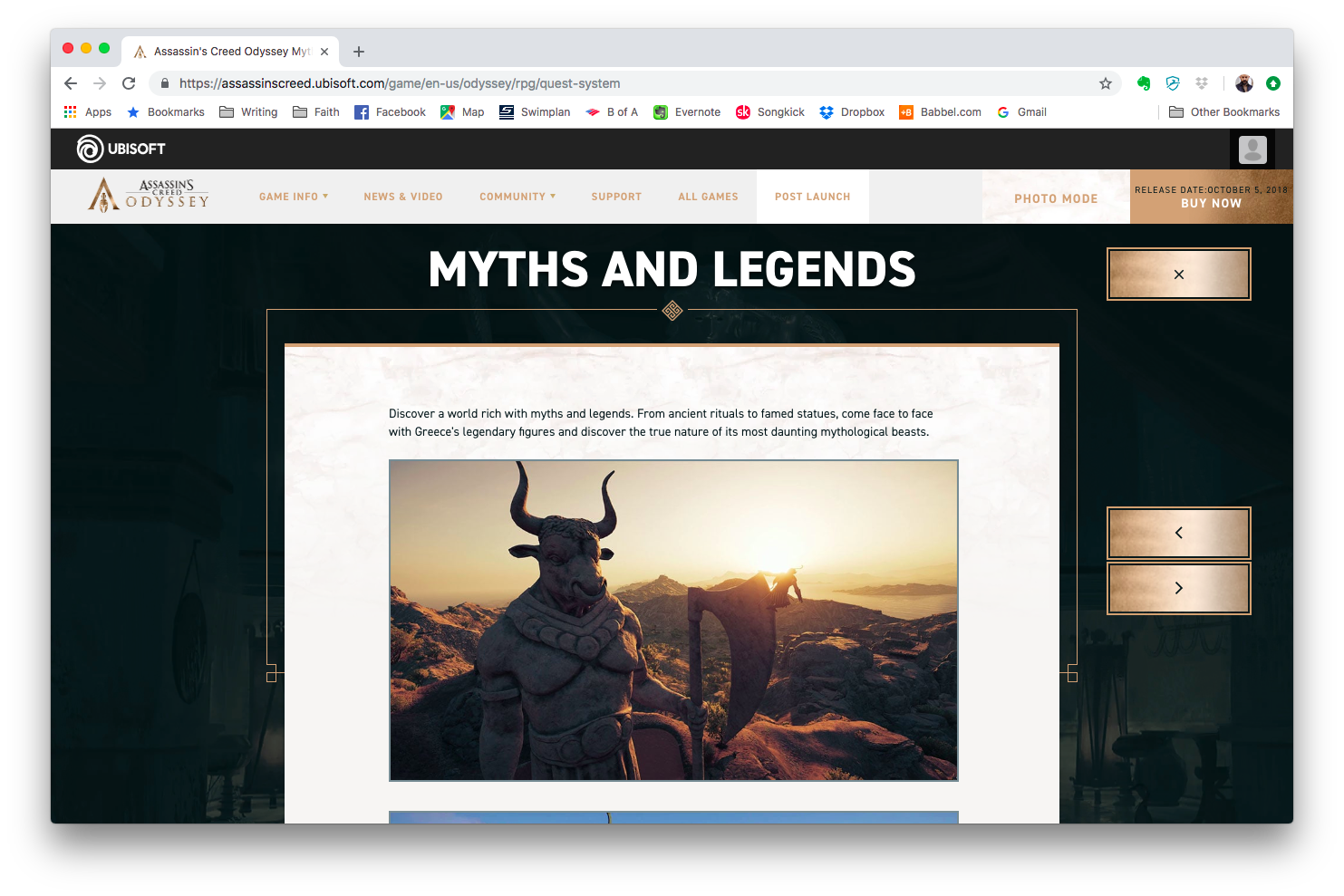Open the B of A bookmark

point(612,112)
